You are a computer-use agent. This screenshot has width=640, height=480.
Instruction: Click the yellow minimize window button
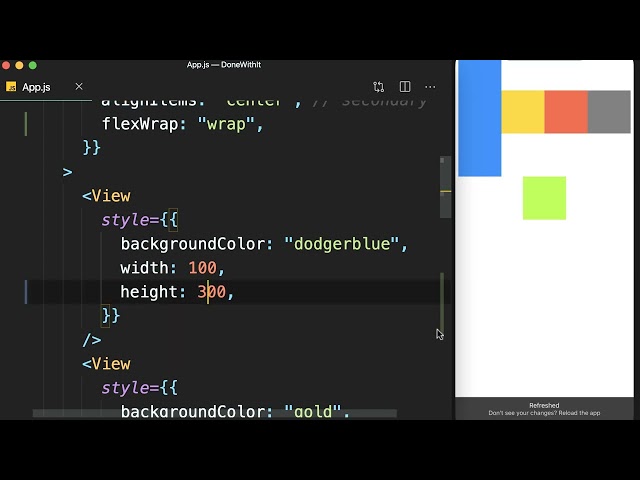(x=19, y=65)
